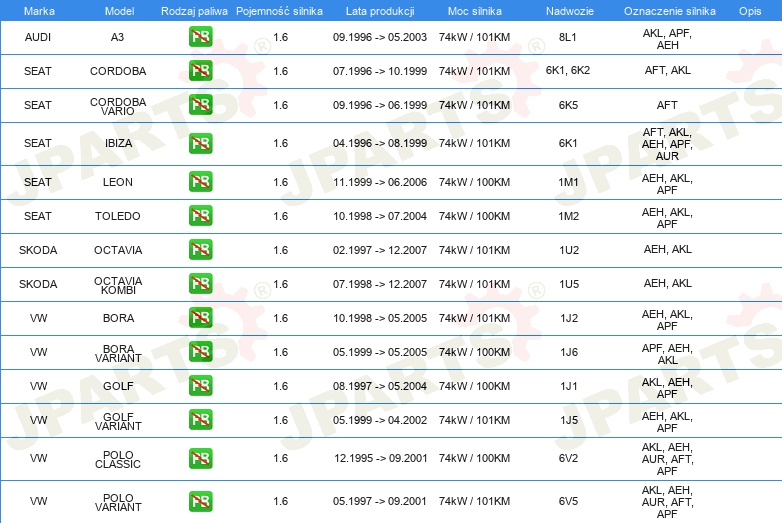This screenshot has width=782, height=523.
Task: Click the Moc silnika column header
Action: click(x=475, y=11)
